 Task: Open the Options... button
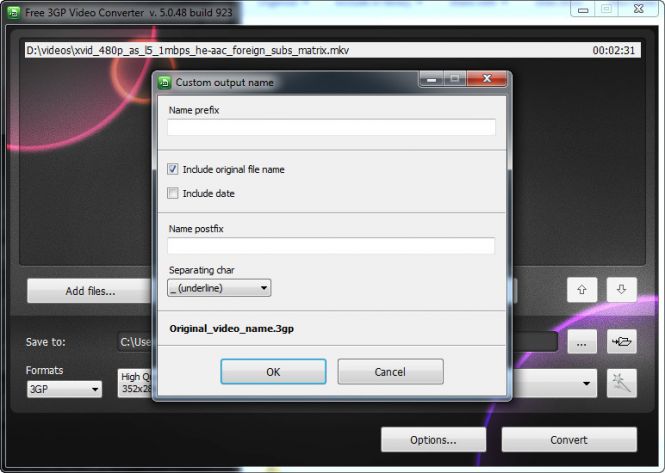pos(433,440)
